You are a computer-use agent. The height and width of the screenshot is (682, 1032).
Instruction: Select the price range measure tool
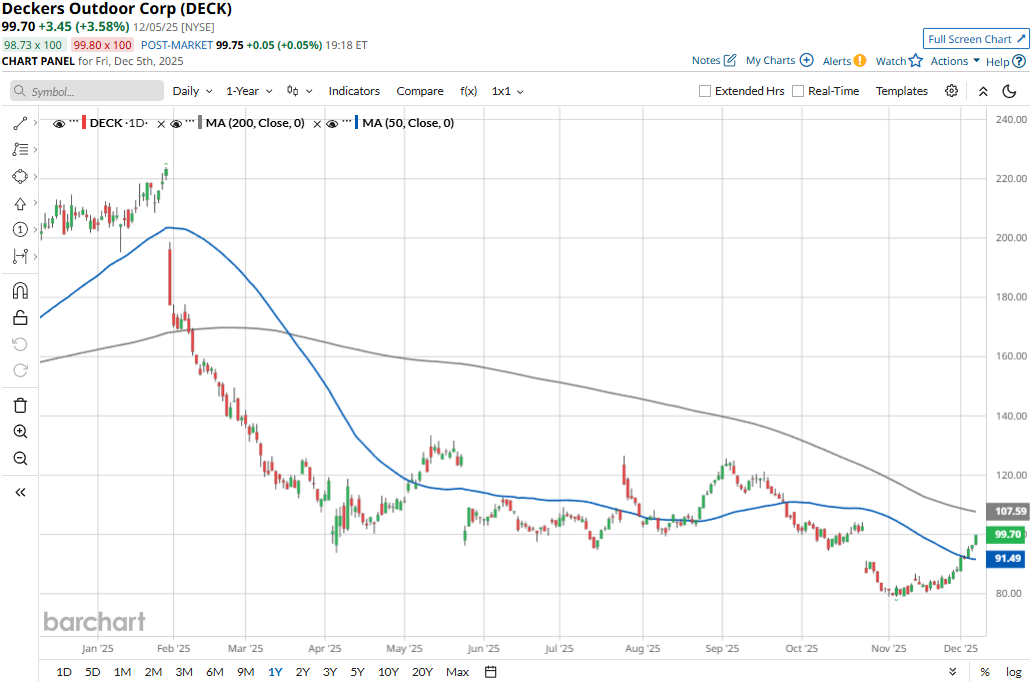20,256
